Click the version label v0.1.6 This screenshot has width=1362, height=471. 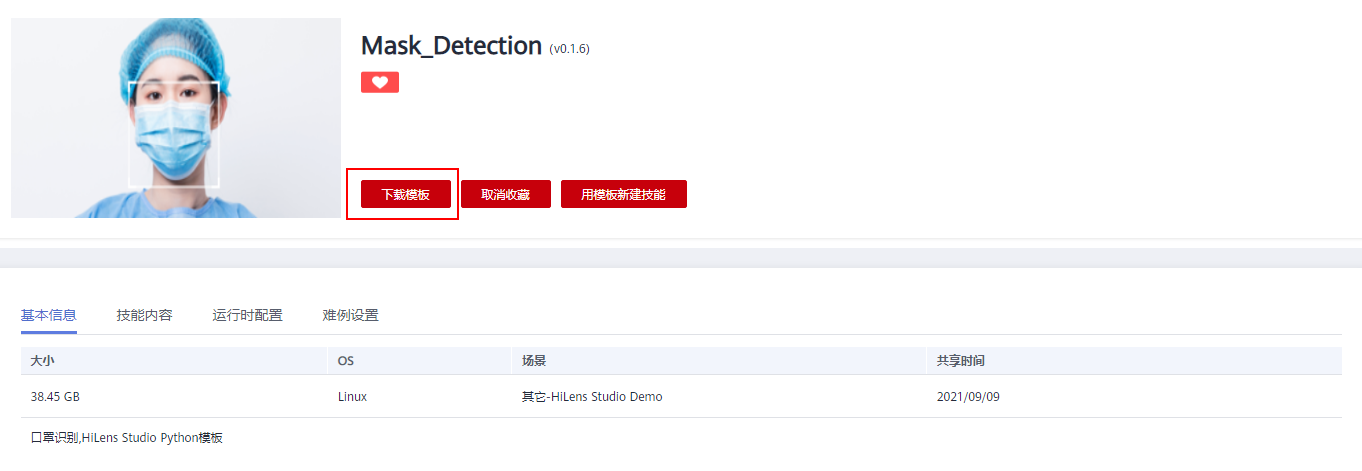[x=569, y=48]
